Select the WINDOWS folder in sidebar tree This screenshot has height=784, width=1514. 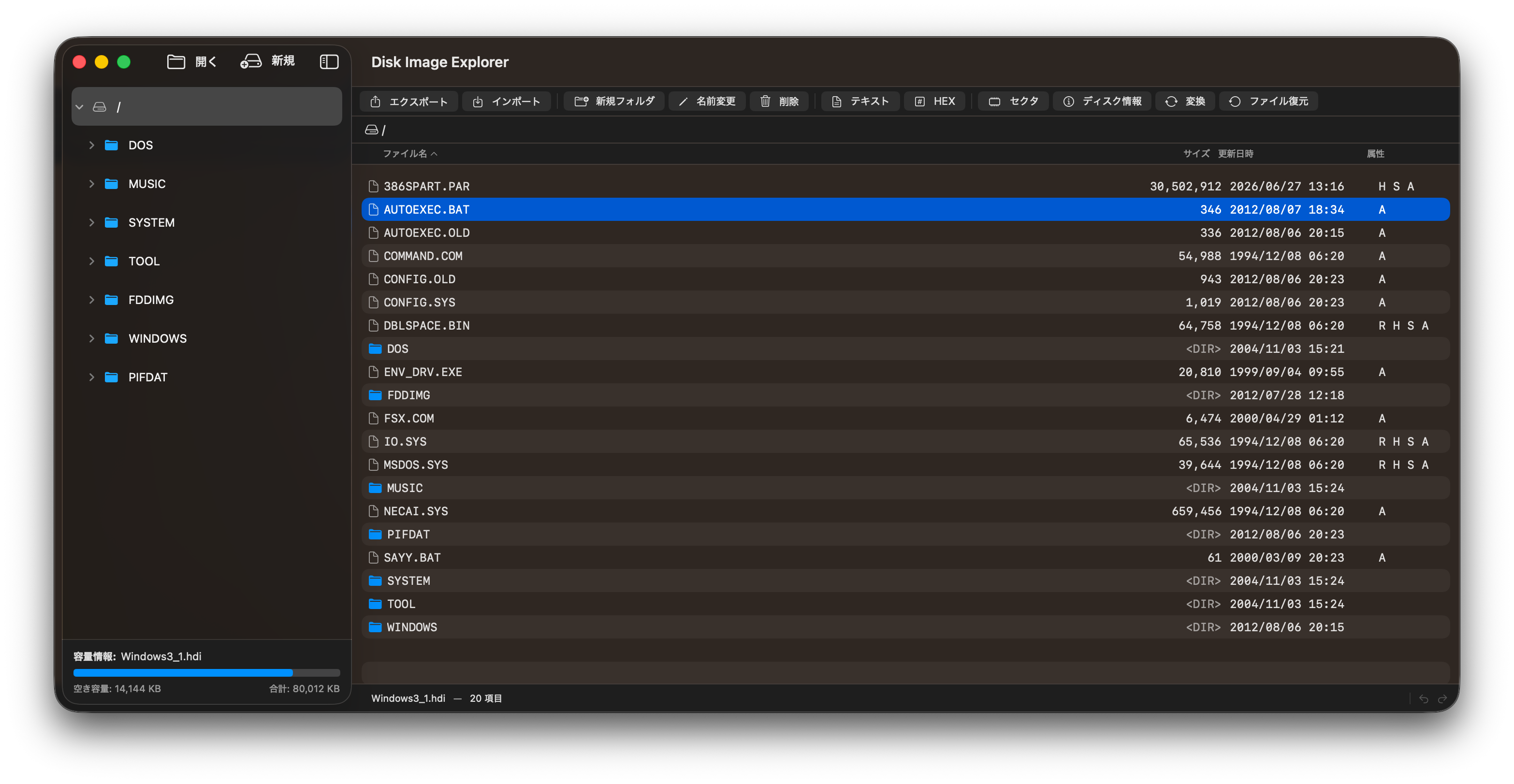pyautogui.click(x=206, y=338)
